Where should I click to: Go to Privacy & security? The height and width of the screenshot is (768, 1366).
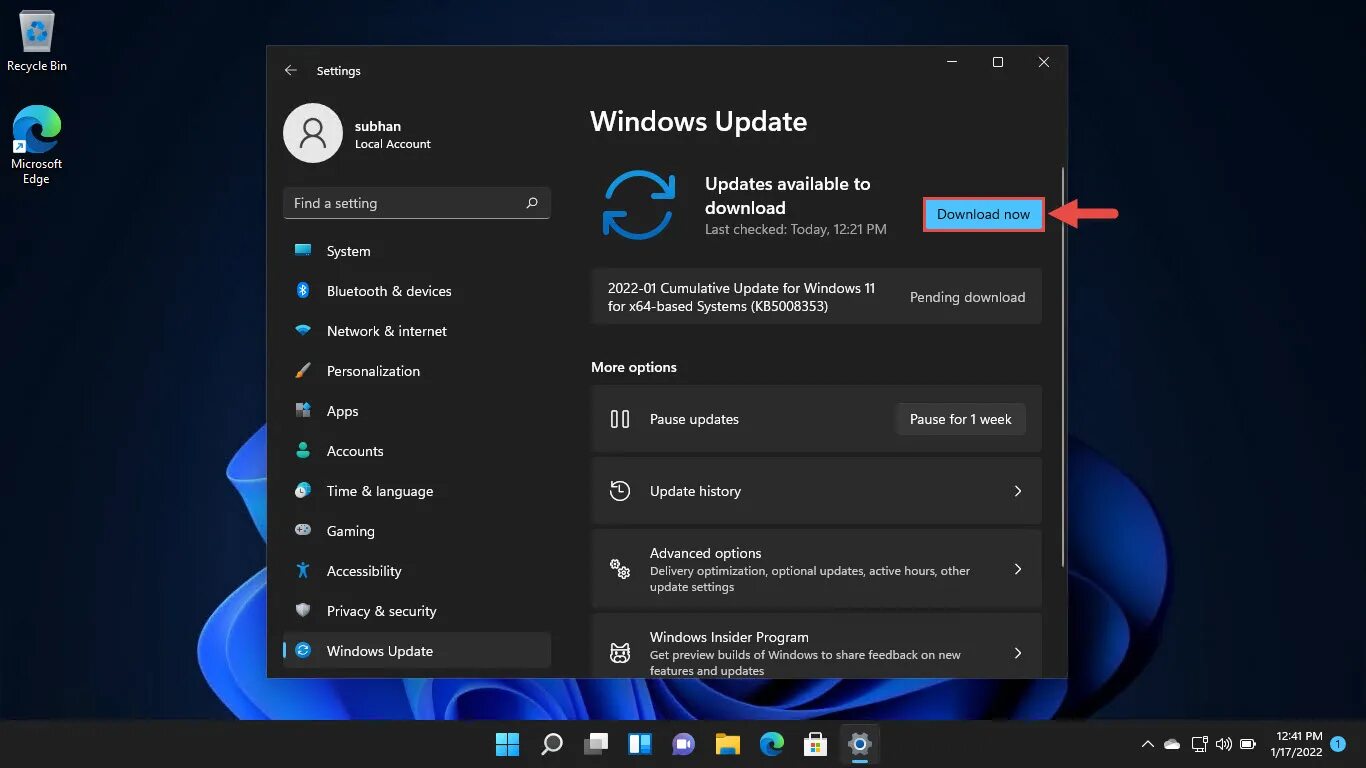click(x=417, y=611)
